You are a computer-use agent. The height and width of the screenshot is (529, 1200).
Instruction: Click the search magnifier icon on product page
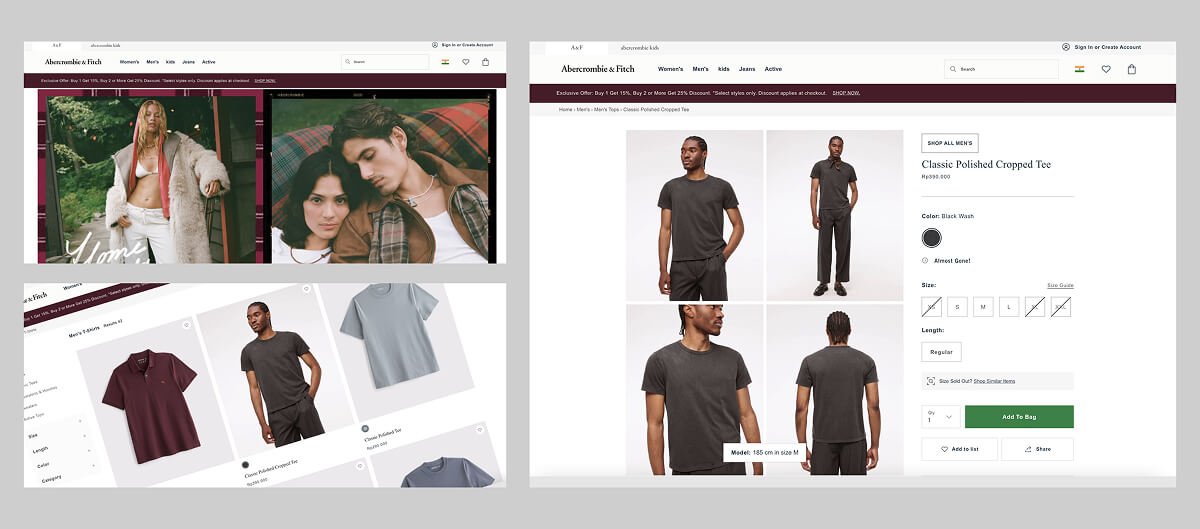tap(953, 69)
